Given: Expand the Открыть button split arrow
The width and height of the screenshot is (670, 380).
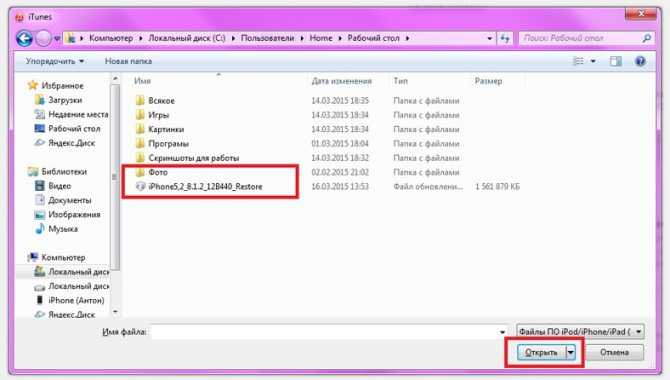Looking at the screenshot, I should coord(570,353).
